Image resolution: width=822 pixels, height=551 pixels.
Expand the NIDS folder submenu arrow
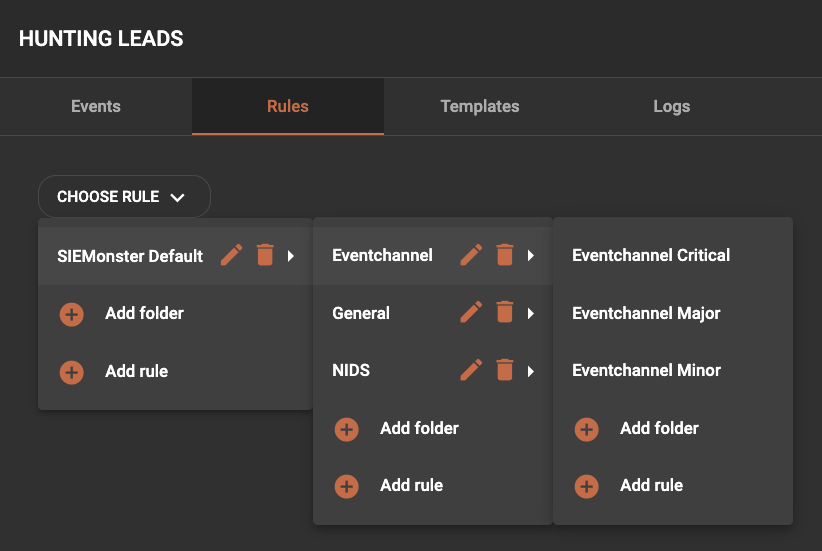(531, 372)
